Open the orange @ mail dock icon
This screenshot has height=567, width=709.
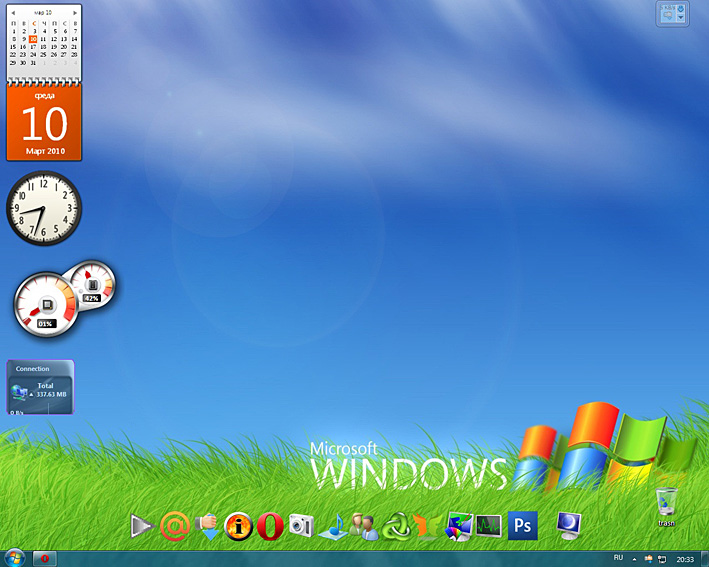(175, 526)
